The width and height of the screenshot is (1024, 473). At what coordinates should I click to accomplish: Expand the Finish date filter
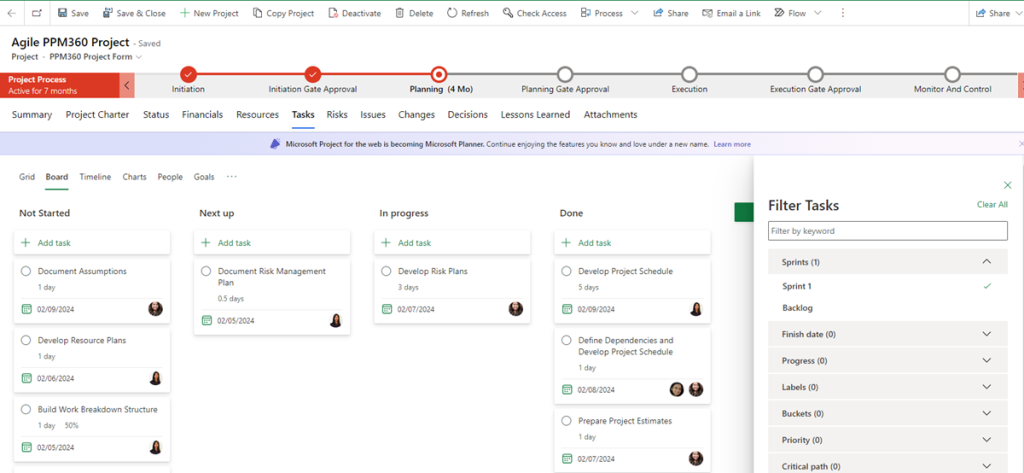[888, 334]
